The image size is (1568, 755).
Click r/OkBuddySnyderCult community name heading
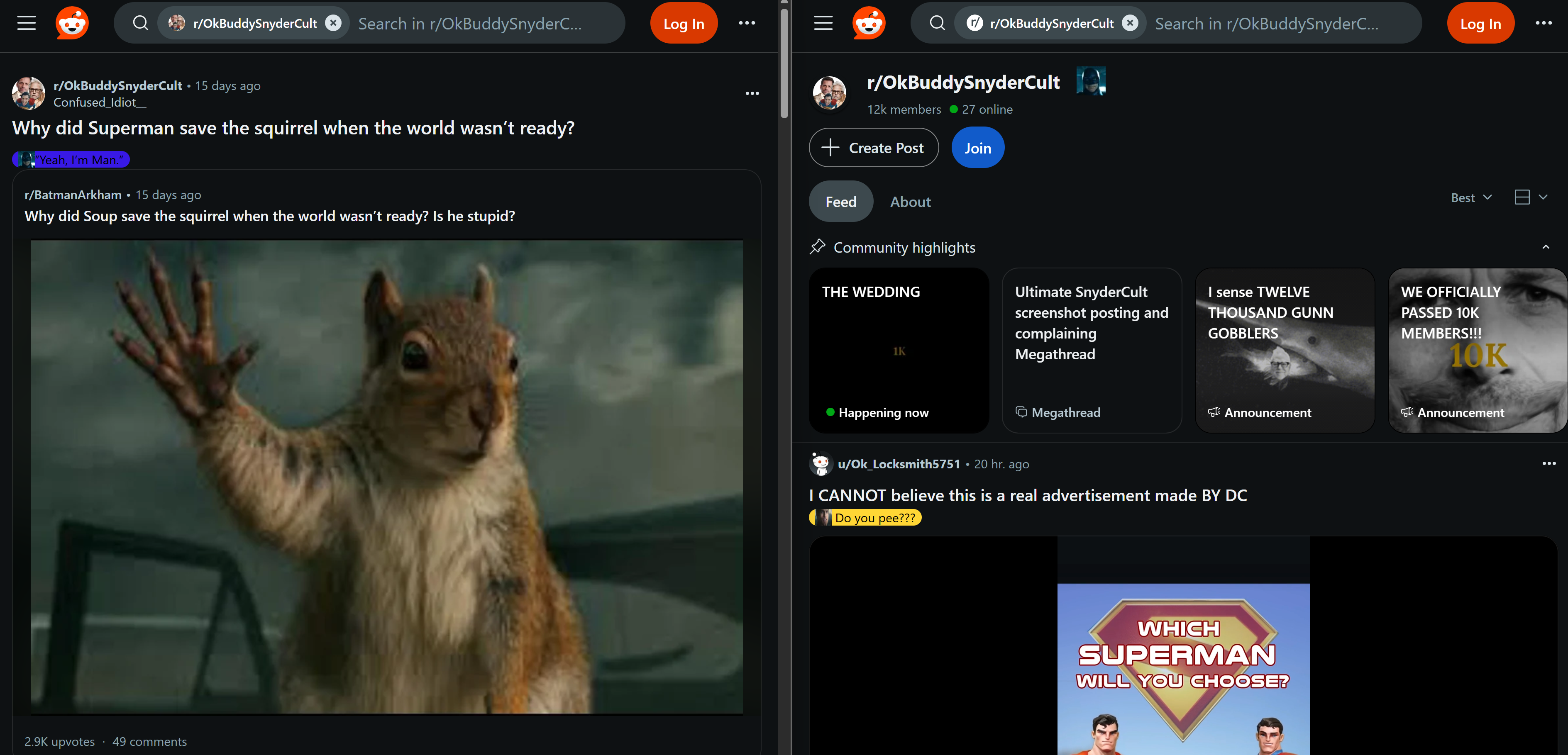[963, 82]
